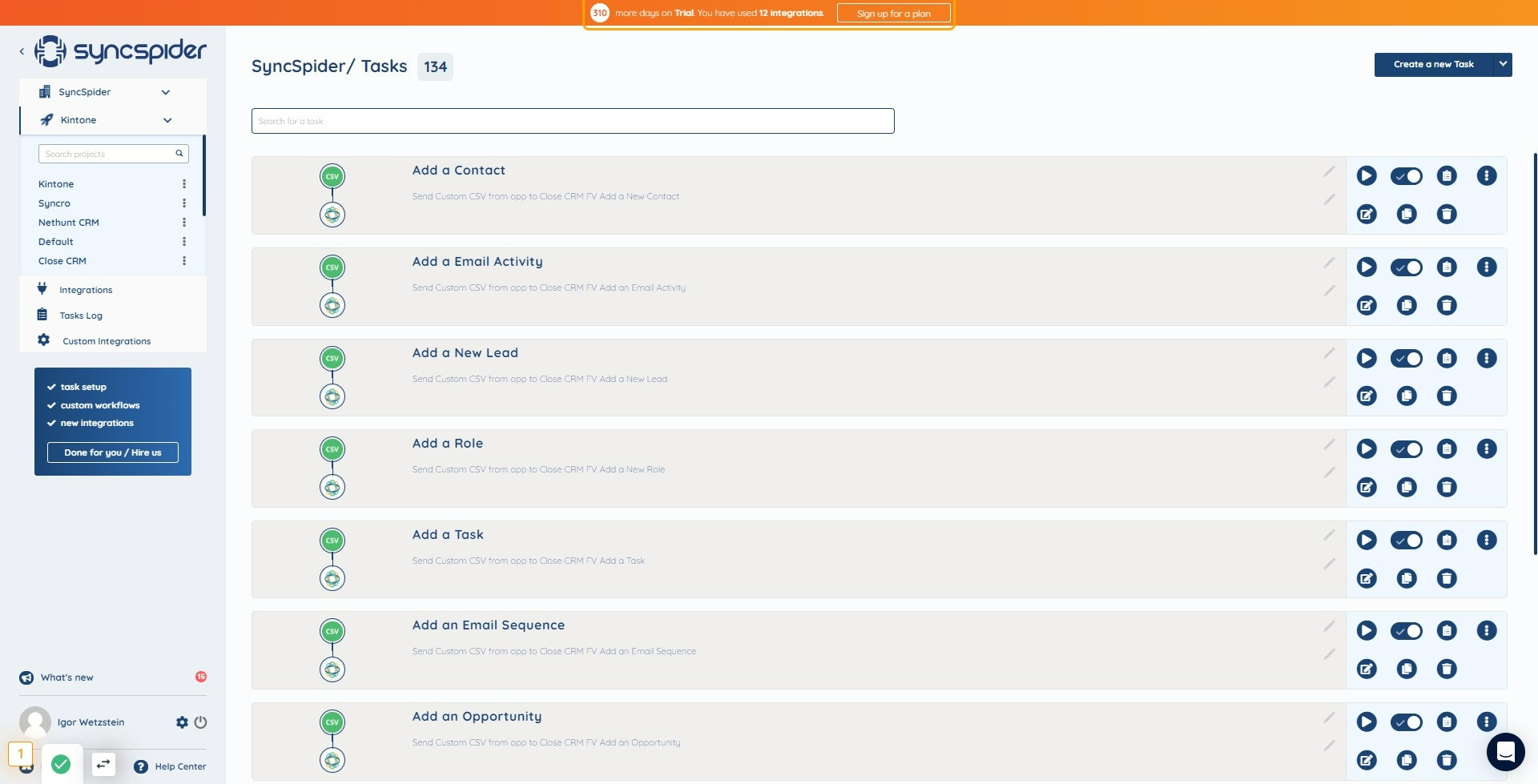The image size is (1538, 784).
Task: Duplicate the Add a Contact task
Action: 1407,214
